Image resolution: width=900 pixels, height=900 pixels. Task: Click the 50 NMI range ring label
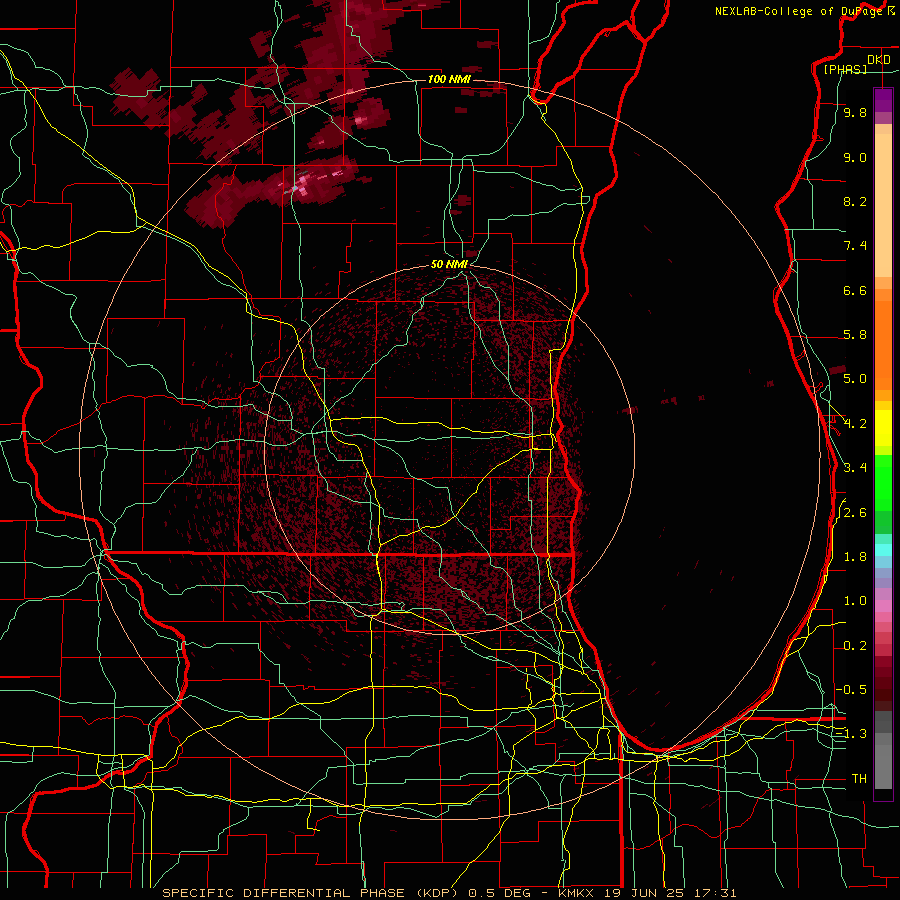(x=449, y=264)
